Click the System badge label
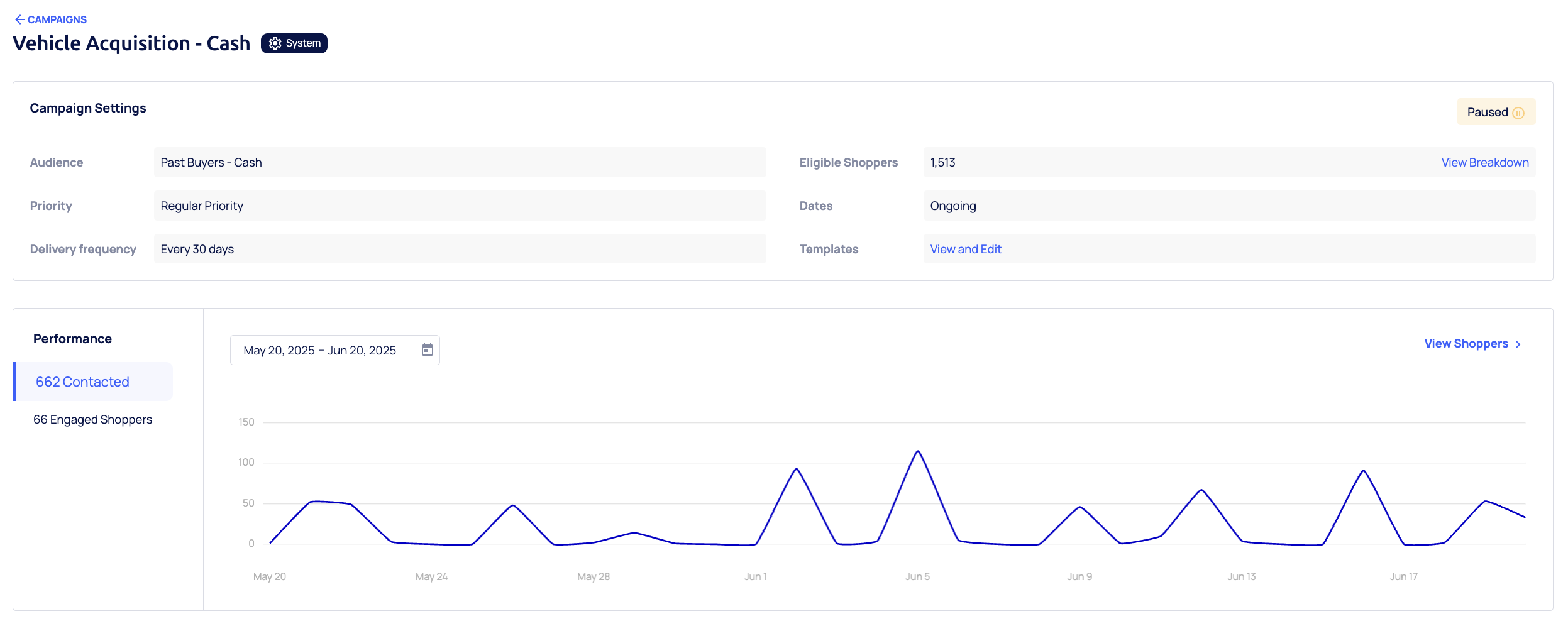The height and width of the screenshot is (626, 1568). pyautogui.click(x=303, y=43)
